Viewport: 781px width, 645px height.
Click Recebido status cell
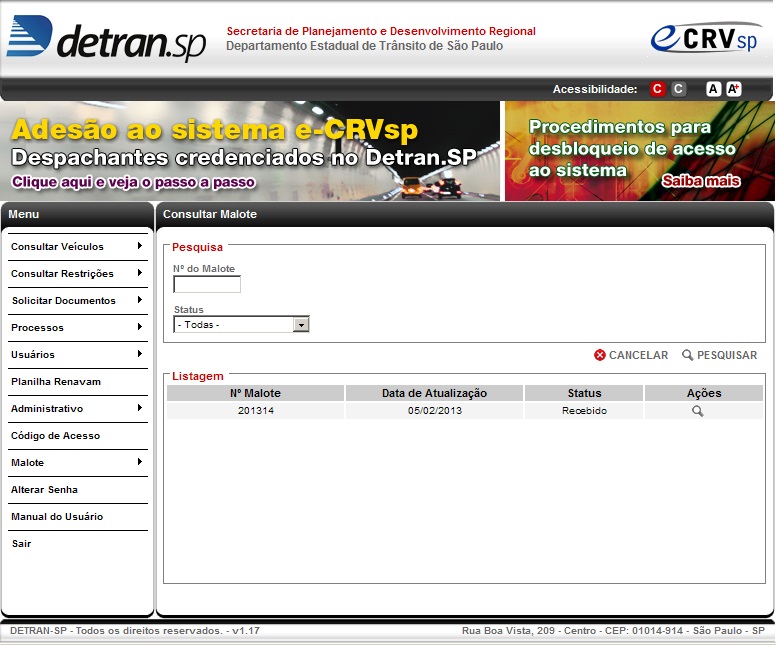584,410
